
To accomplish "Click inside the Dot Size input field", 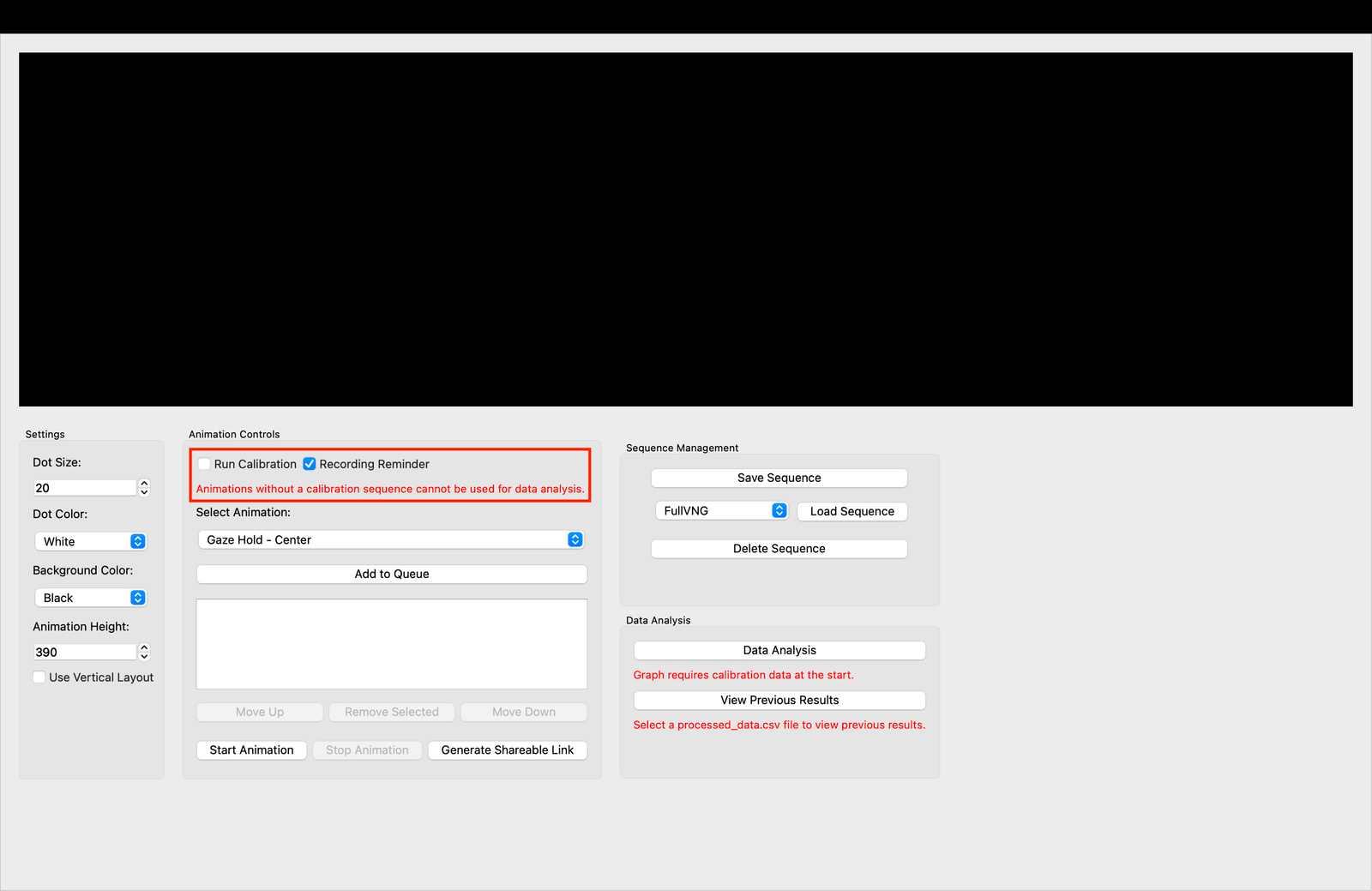I will pos(81,487).
